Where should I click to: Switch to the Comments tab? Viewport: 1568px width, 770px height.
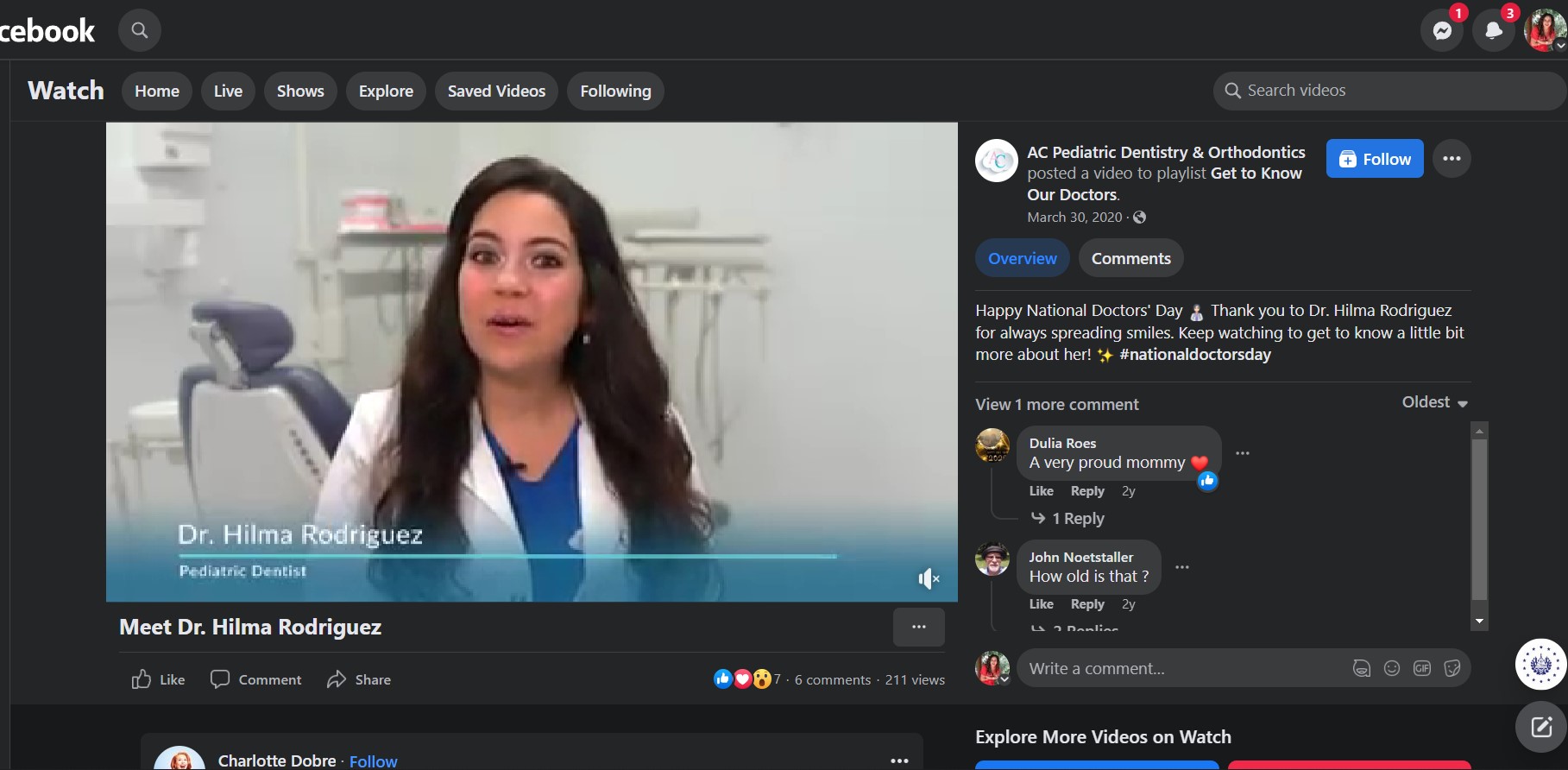[x=1130, y=258]
